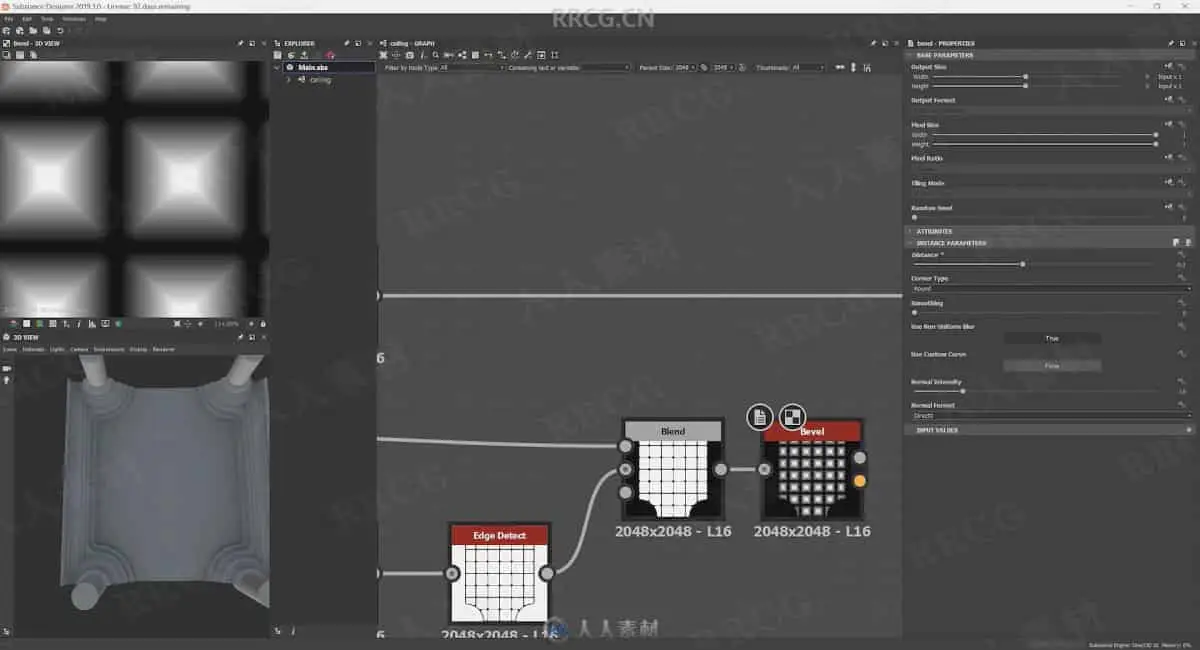Screen dimensions: 1200x650
Task: Click the Smoothing slider handle
Action: [914, 313]
